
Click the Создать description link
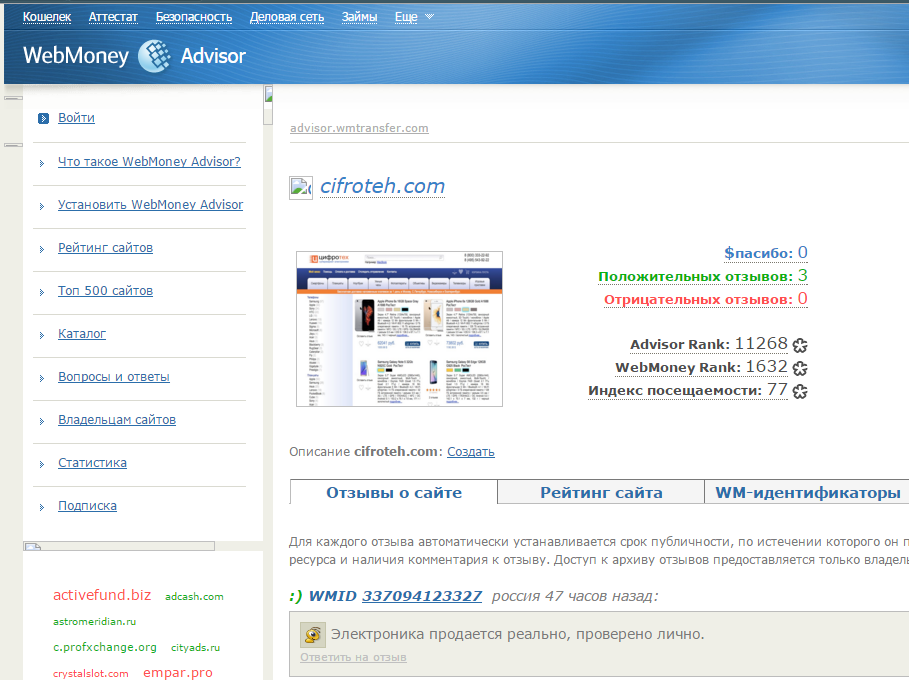click(x=470, y=452)
